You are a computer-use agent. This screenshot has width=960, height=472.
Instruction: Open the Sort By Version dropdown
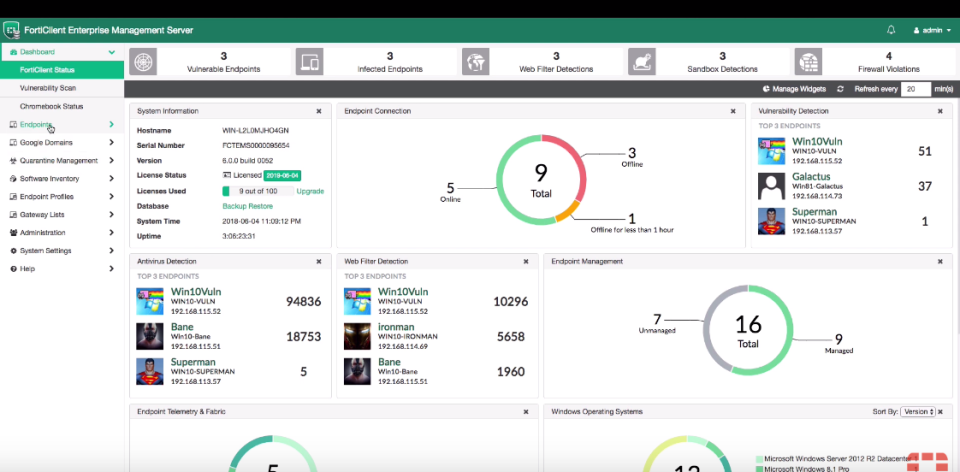(x=918, y=412)
